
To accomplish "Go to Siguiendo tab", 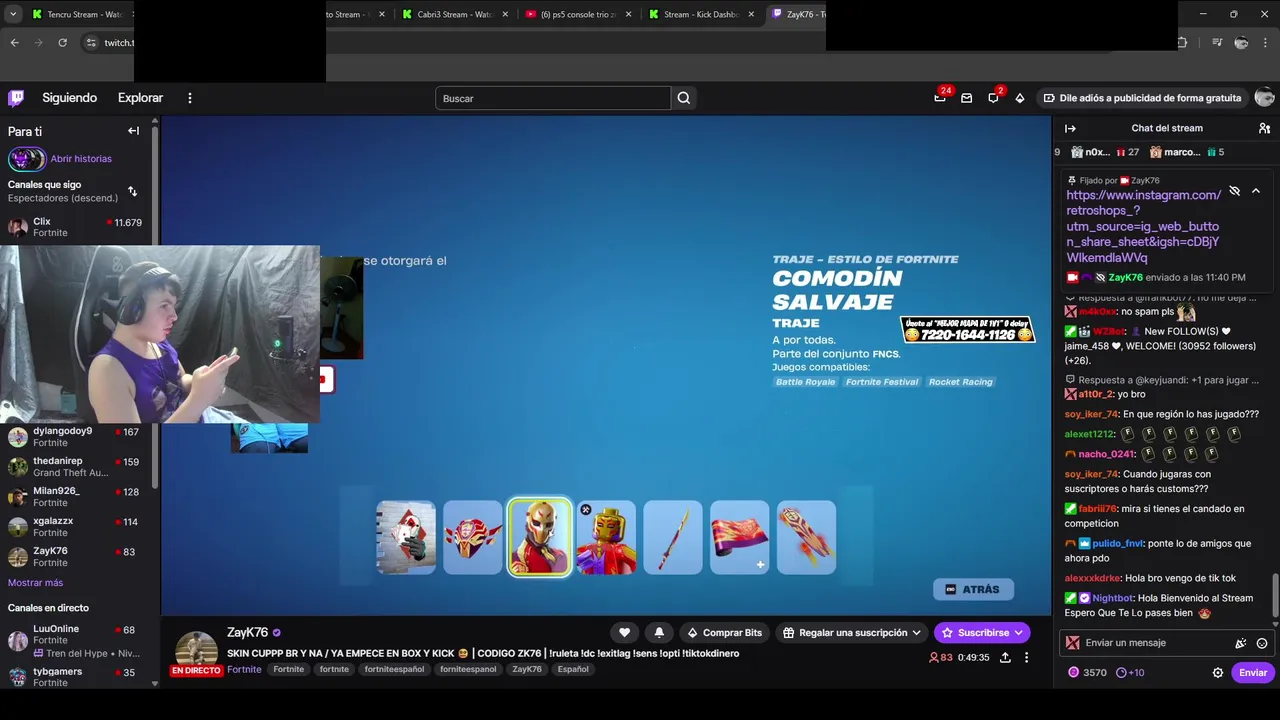I will (x=69, y=98).
